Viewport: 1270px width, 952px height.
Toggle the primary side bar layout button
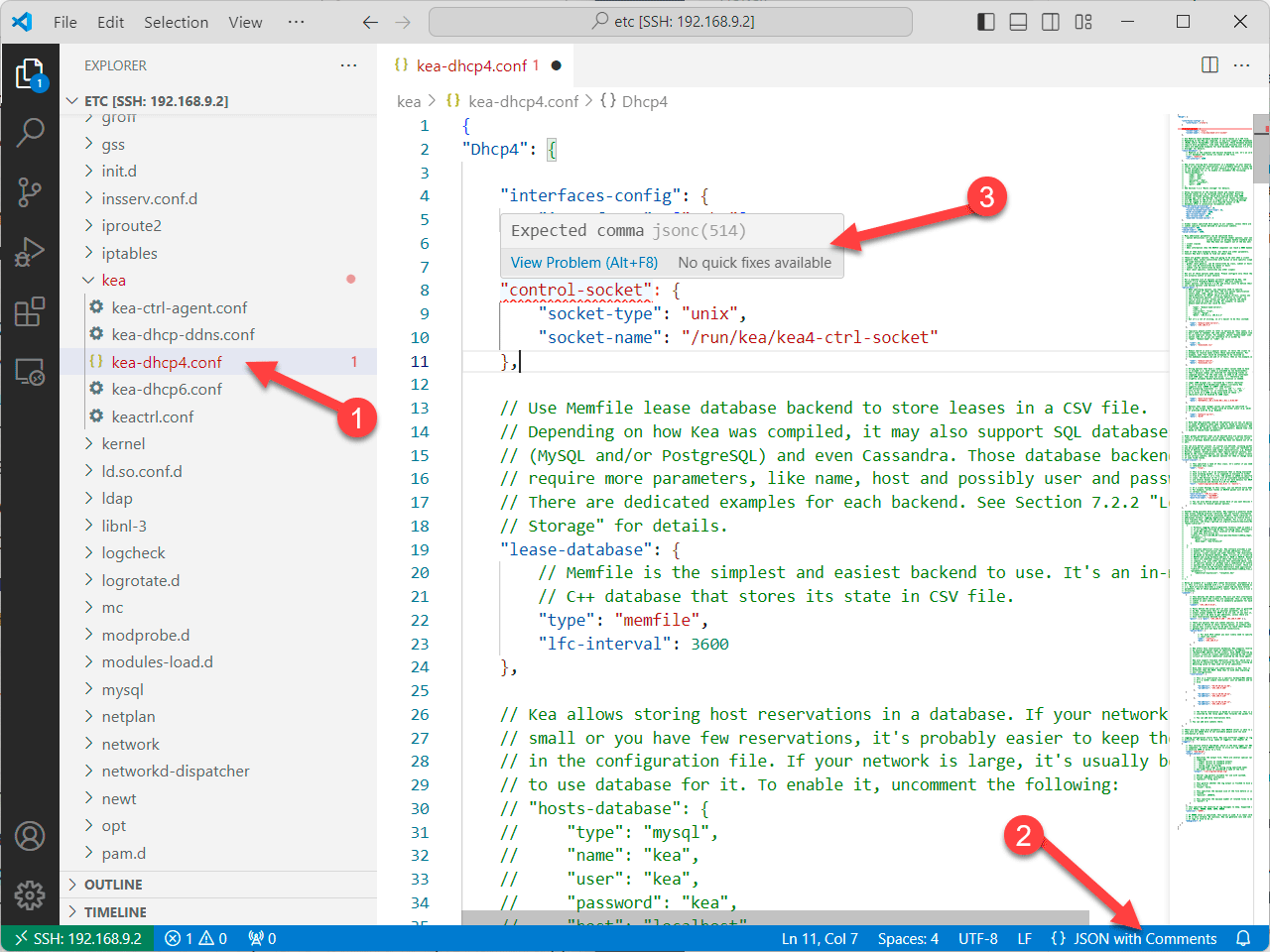coord(985,22)
